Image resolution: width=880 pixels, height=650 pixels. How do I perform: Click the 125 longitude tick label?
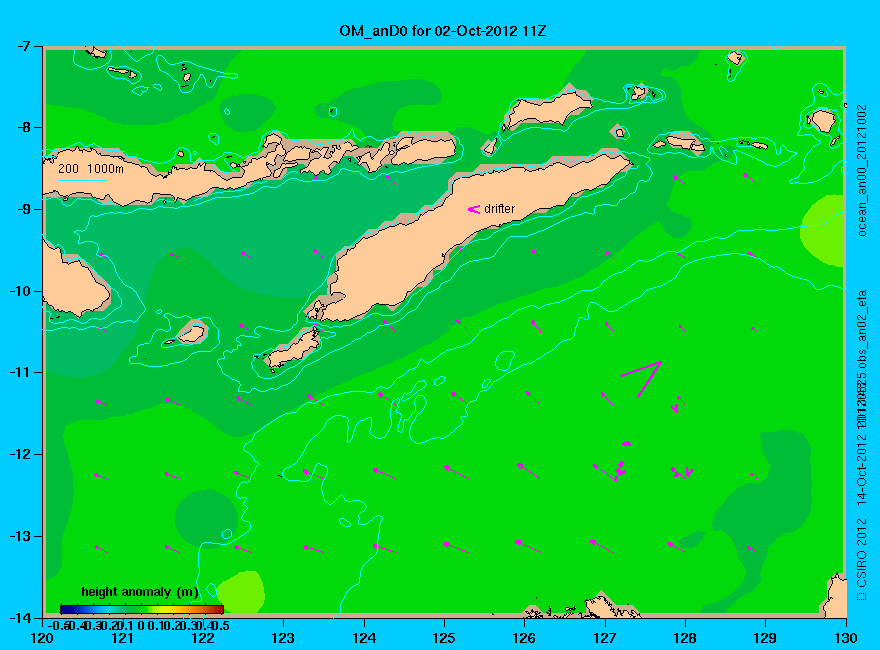point(444,638)
